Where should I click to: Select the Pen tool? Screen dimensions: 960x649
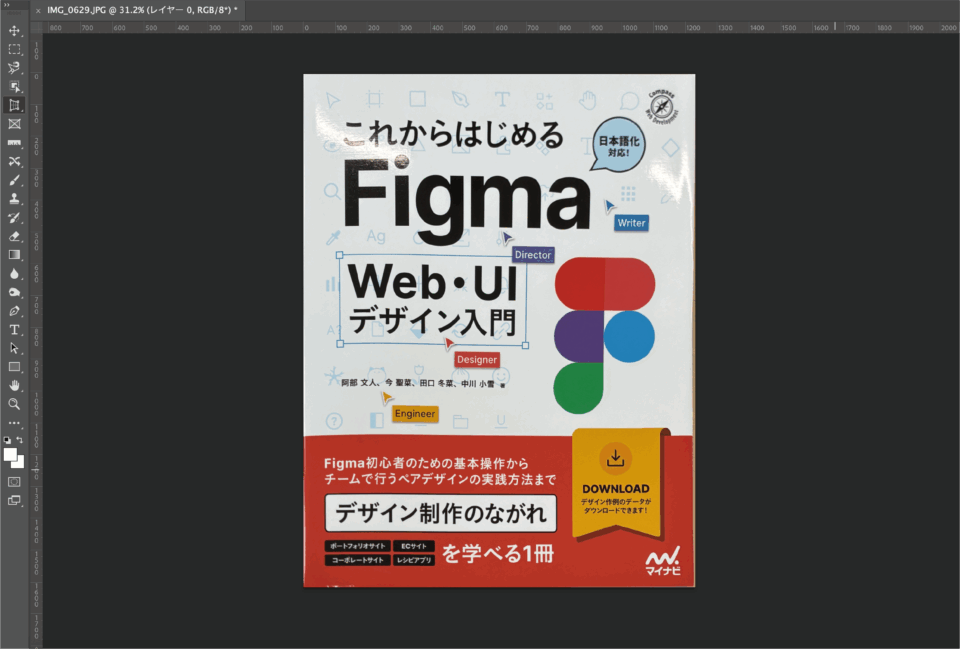coord(14,311)
